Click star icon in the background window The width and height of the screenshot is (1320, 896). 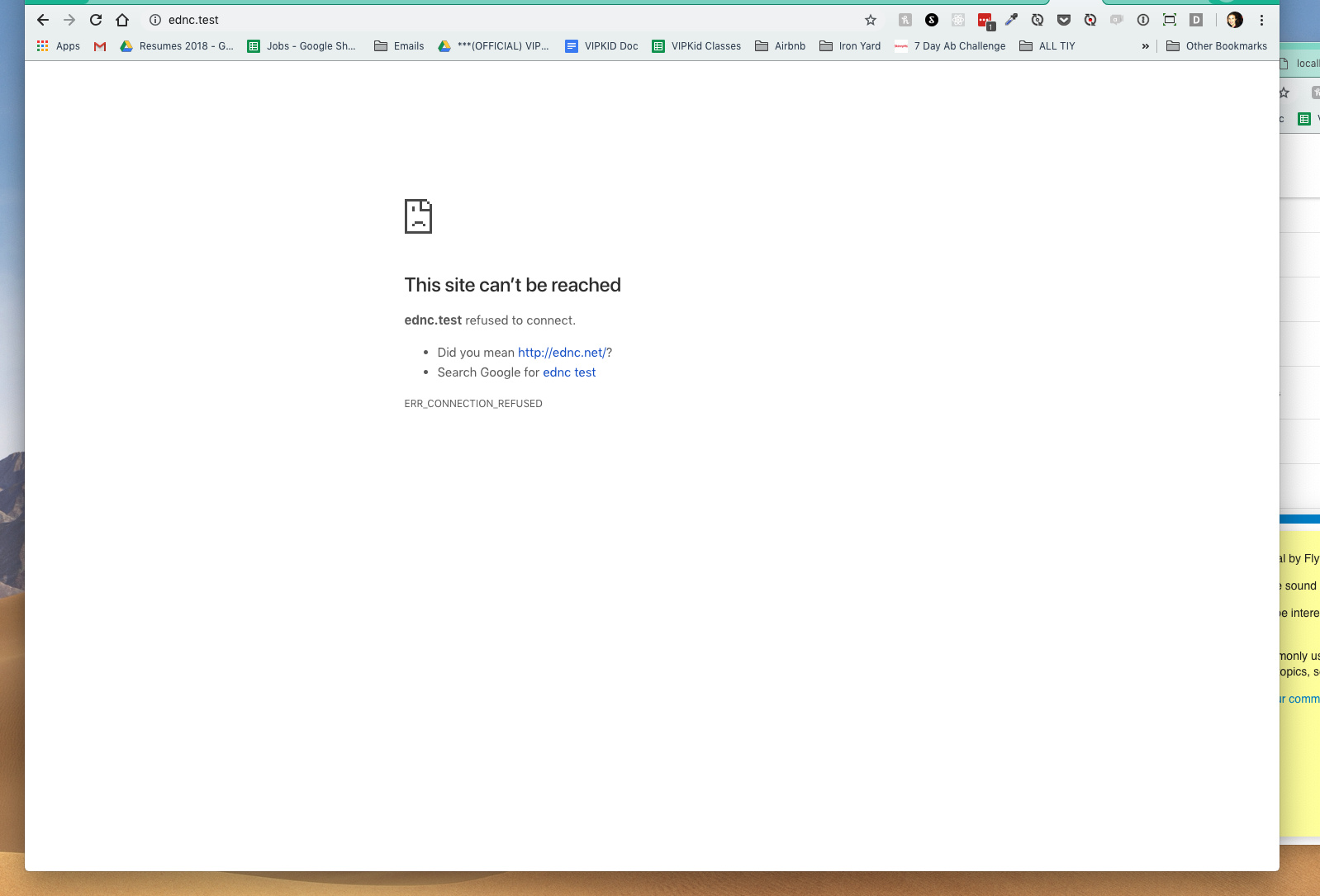(x=1284, y=92)
